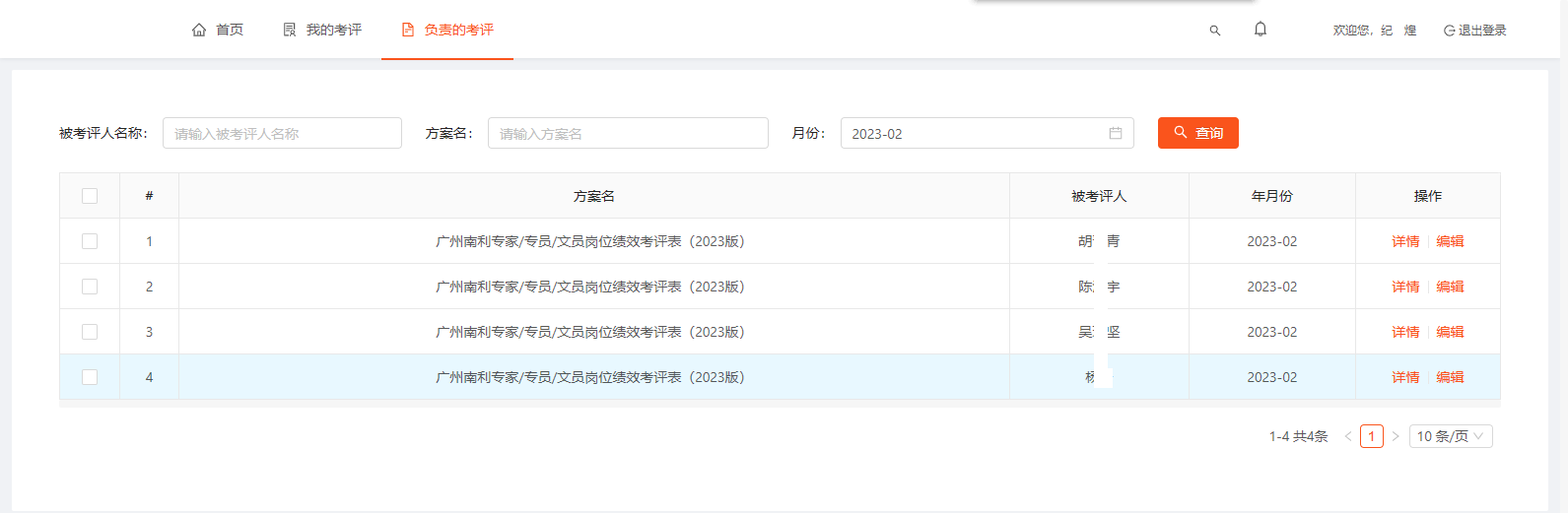Click 编辑 for row 4
The width and height of the screenshot is (1568, 513).
(1450, 377)
